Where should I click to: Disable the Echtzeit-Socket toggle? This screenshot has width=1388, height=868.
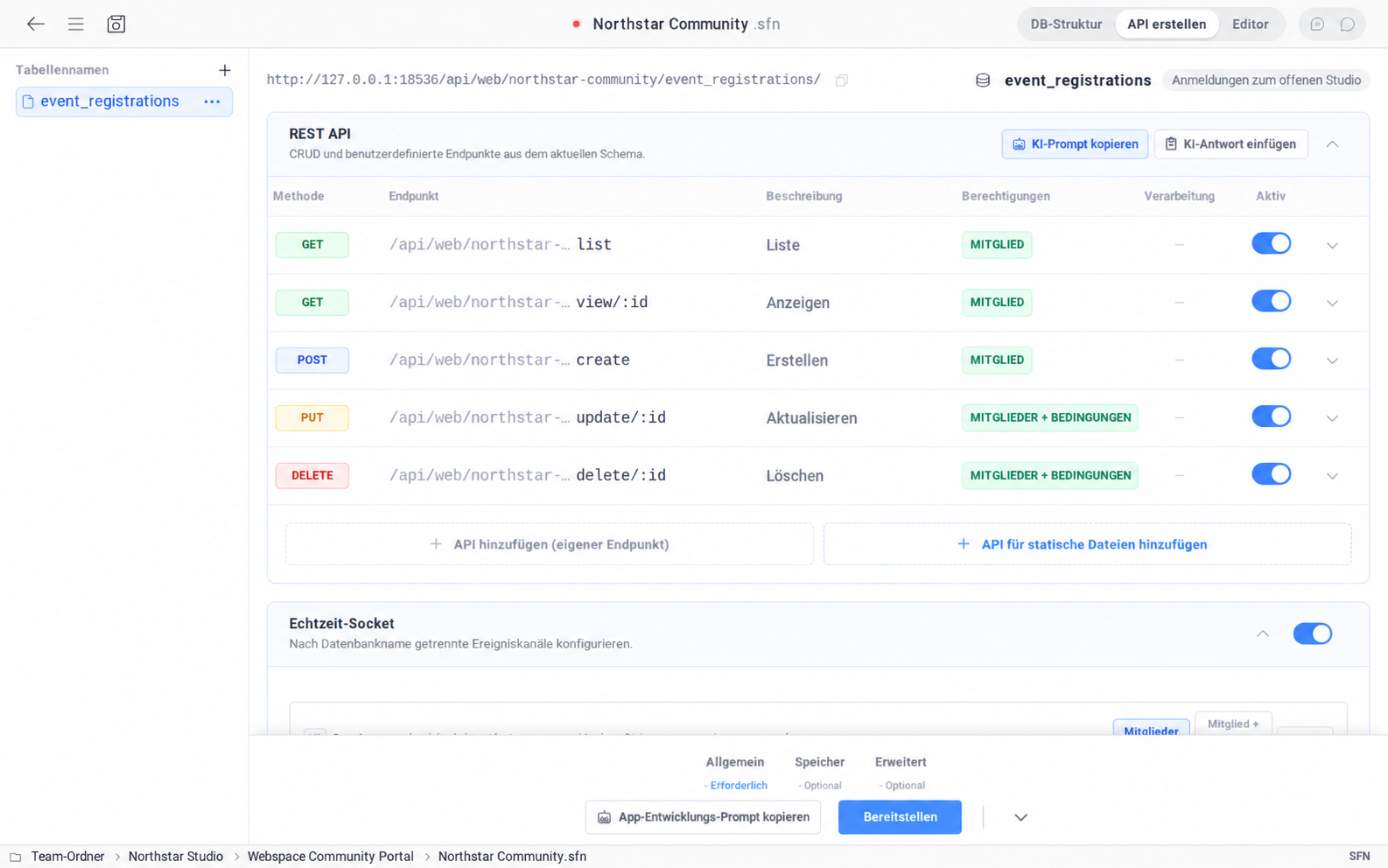[x=1313, y=633]
